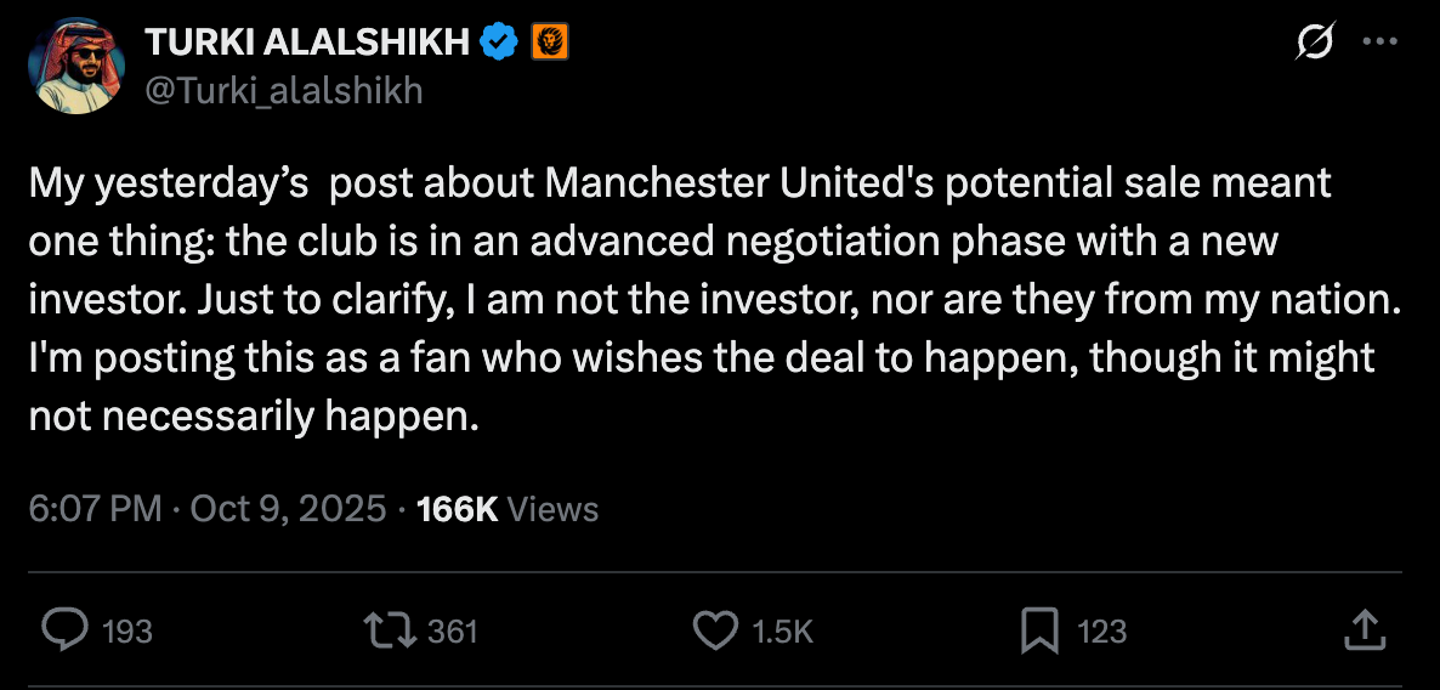This screenshot has height=690, width=1440.
Task: Click the 123 bookmarks count
Action: (1102, 631)
